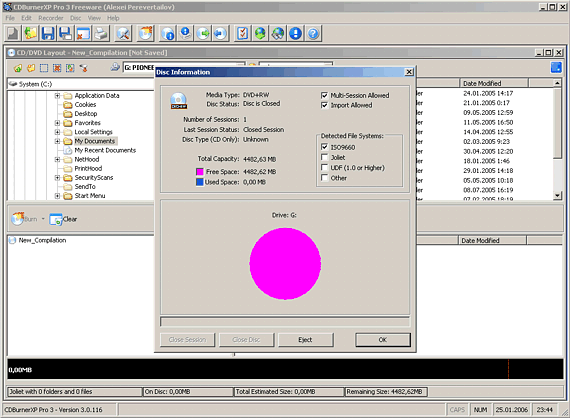Expand the NetHood folder node
The width and height of the screenshot is (570, 418).
tap(57, 159)
